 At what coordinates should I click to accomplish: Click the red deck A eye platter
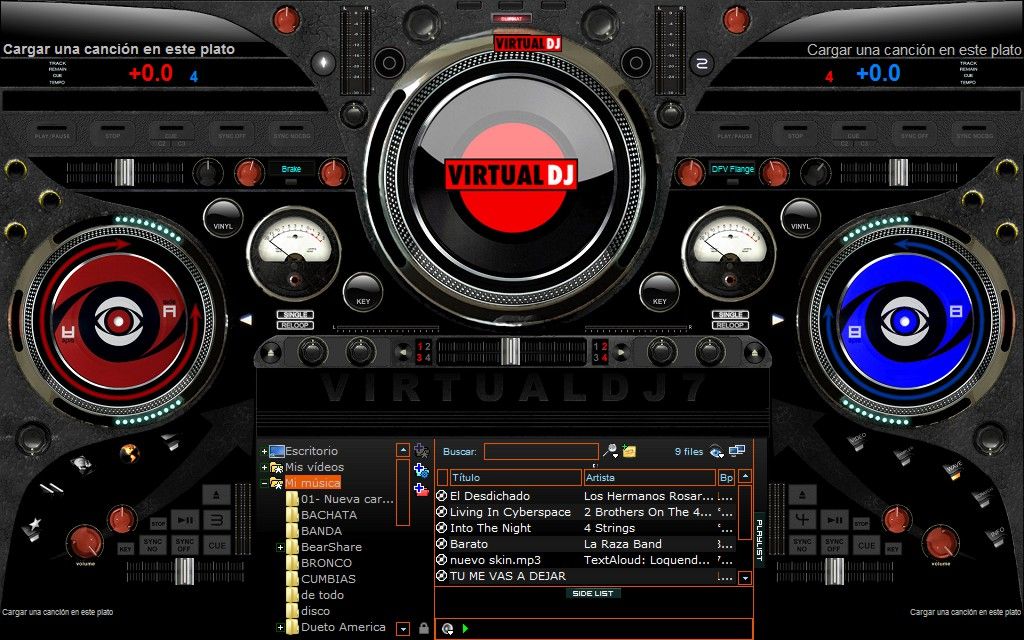119,321
